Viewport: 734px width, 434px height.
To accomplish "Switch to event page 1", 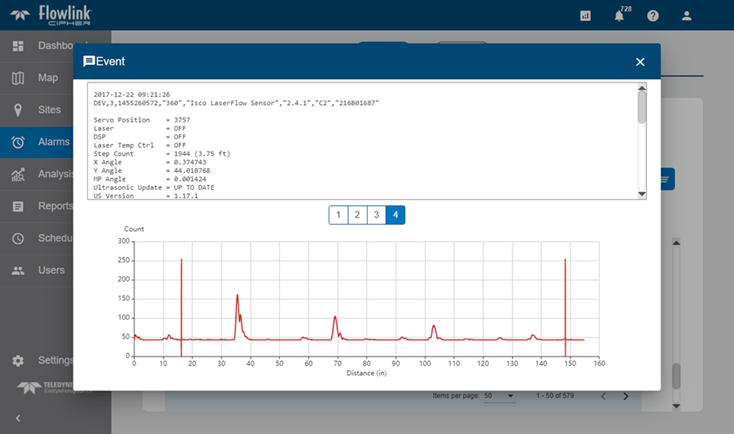I will pos(339,215).
